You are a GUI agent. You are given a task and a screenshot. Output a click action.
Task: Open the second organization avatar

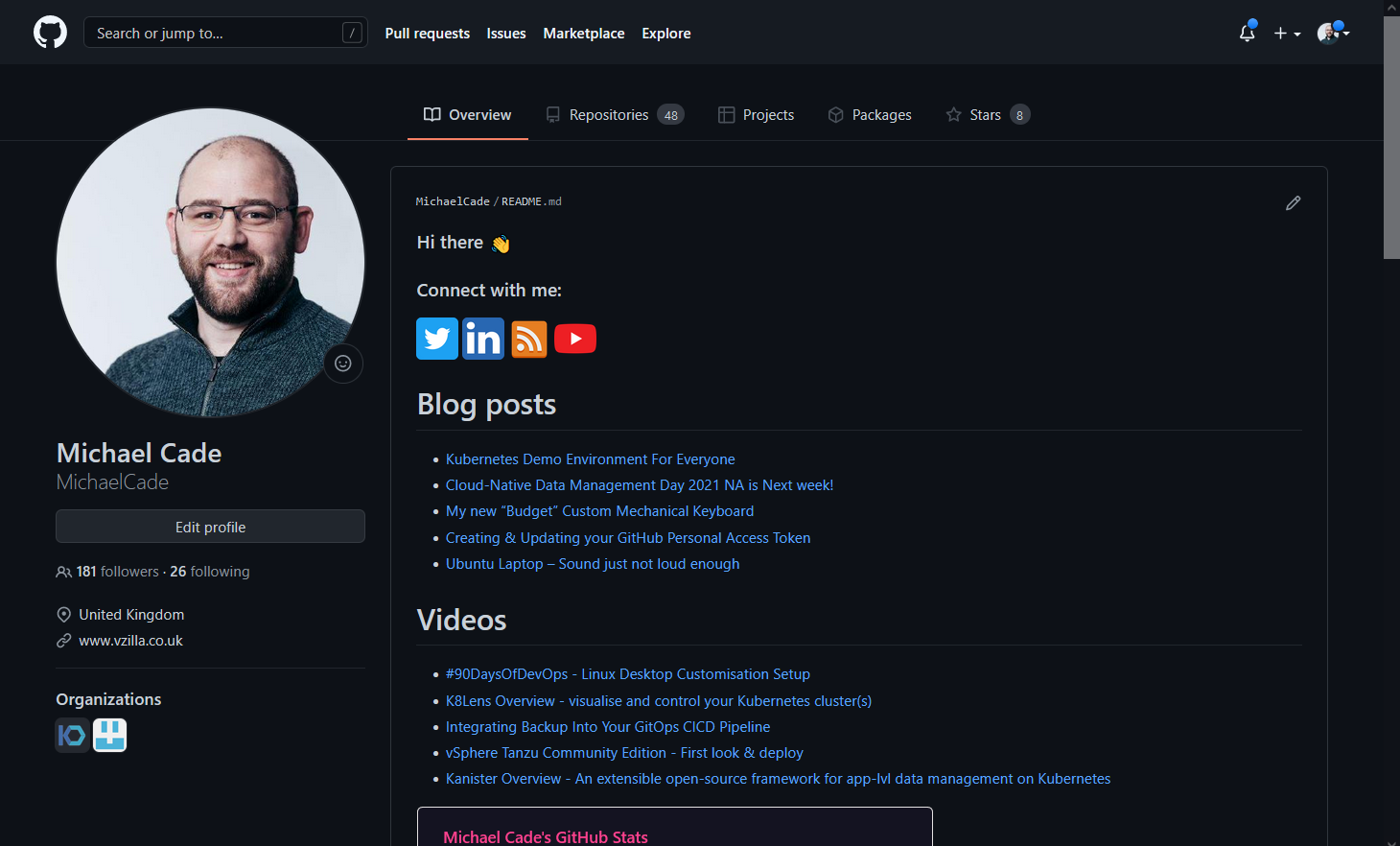109,735
